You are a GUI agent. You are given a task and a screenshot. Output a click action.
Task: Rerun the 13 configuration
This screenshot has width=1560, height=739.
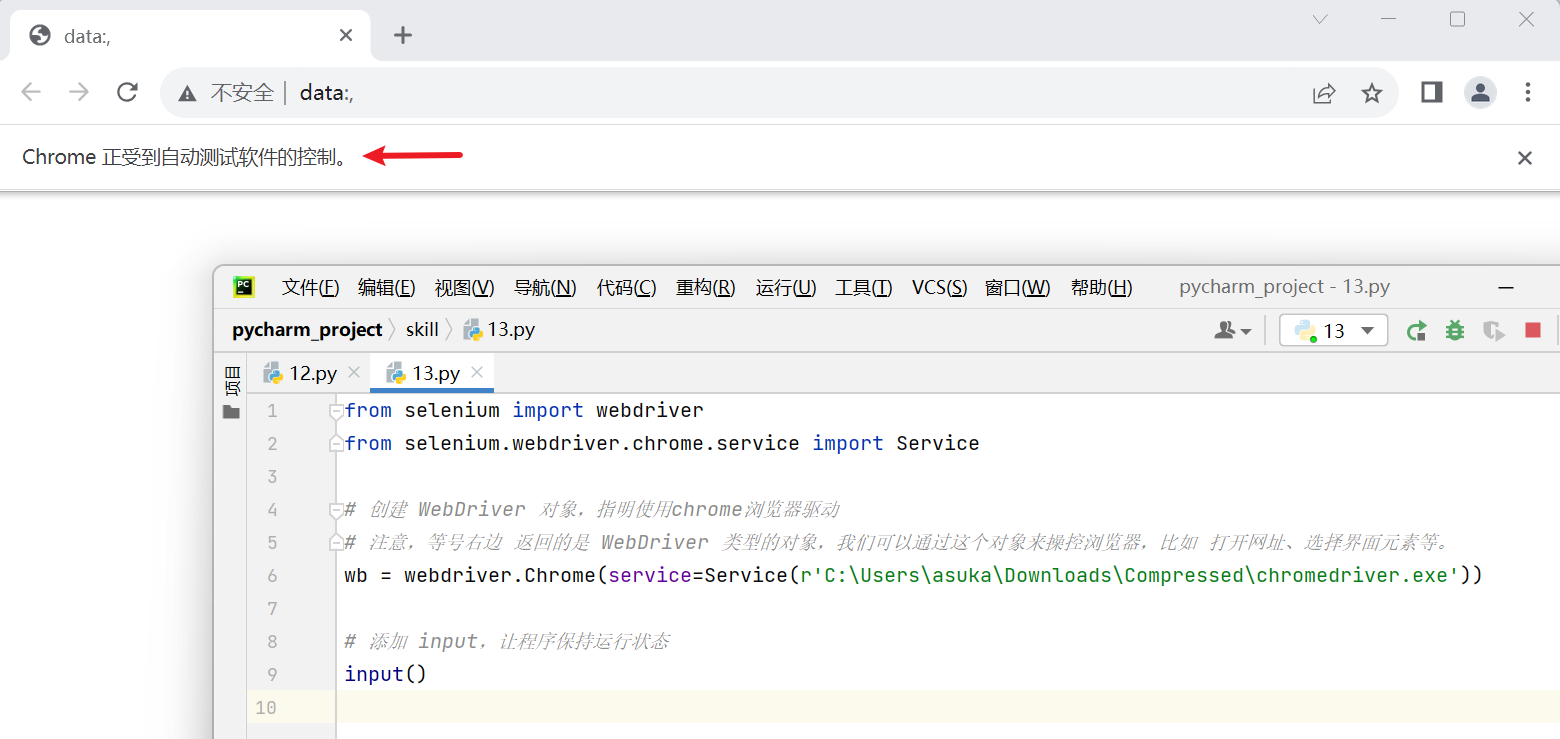[x=1416, y=331]
